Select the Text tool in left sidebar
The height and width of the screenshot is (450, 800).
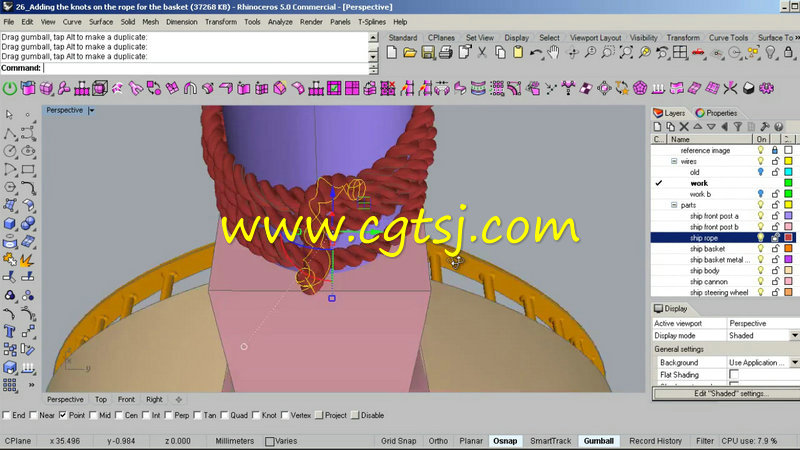pos(9,332)
